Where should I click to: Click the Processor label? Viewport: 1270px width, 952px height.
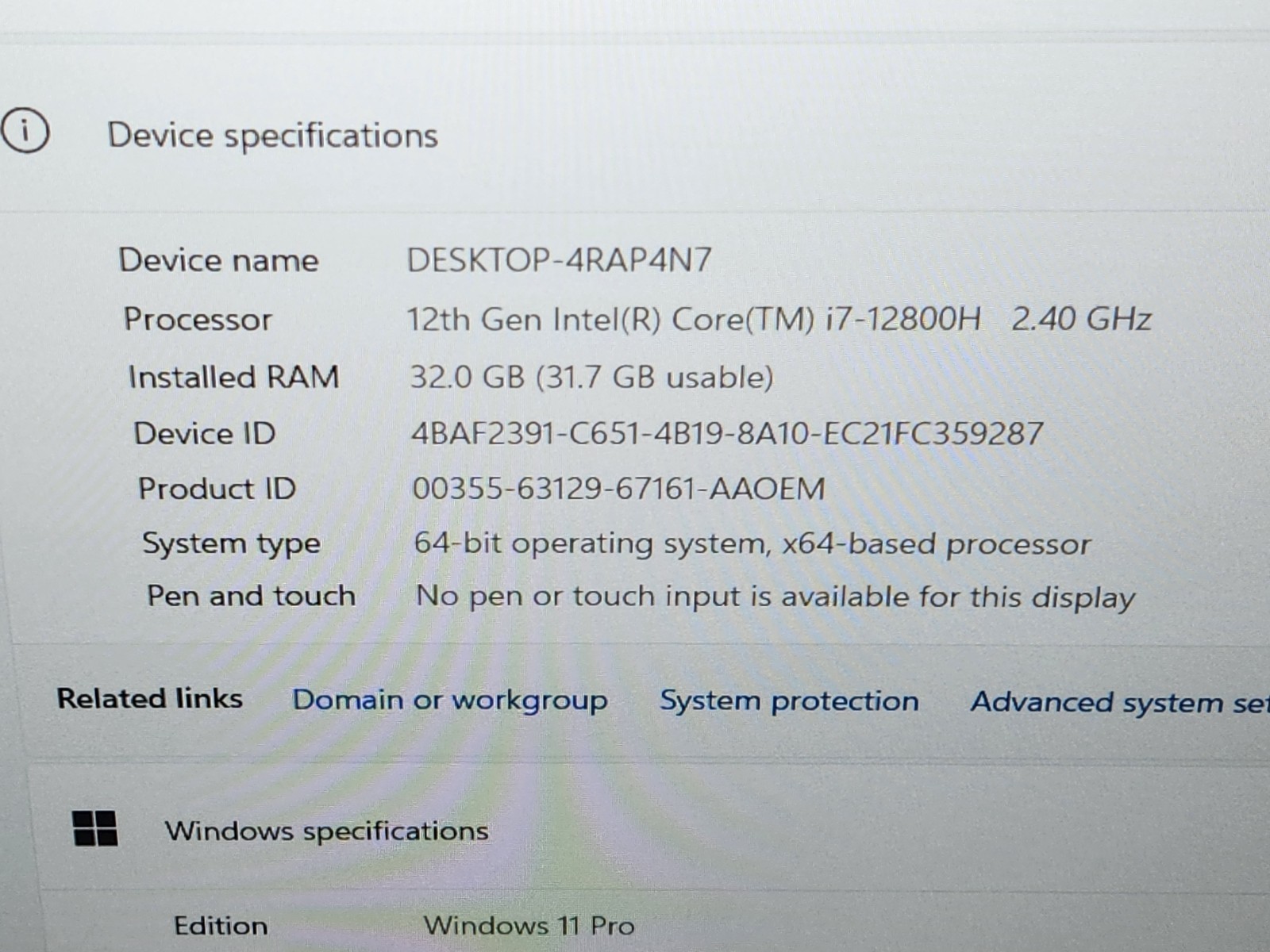pos(198,319)
